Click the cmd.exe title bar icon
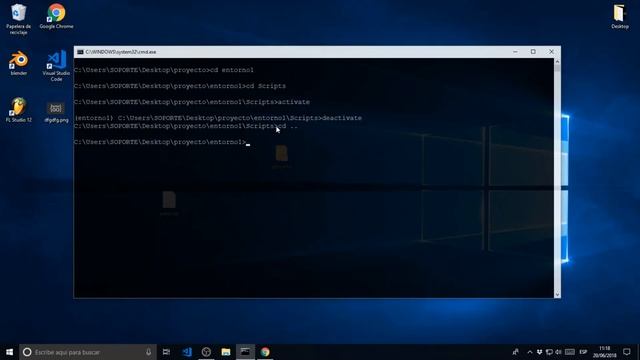The height and width of the screenshot is (360, 640). 80,52
